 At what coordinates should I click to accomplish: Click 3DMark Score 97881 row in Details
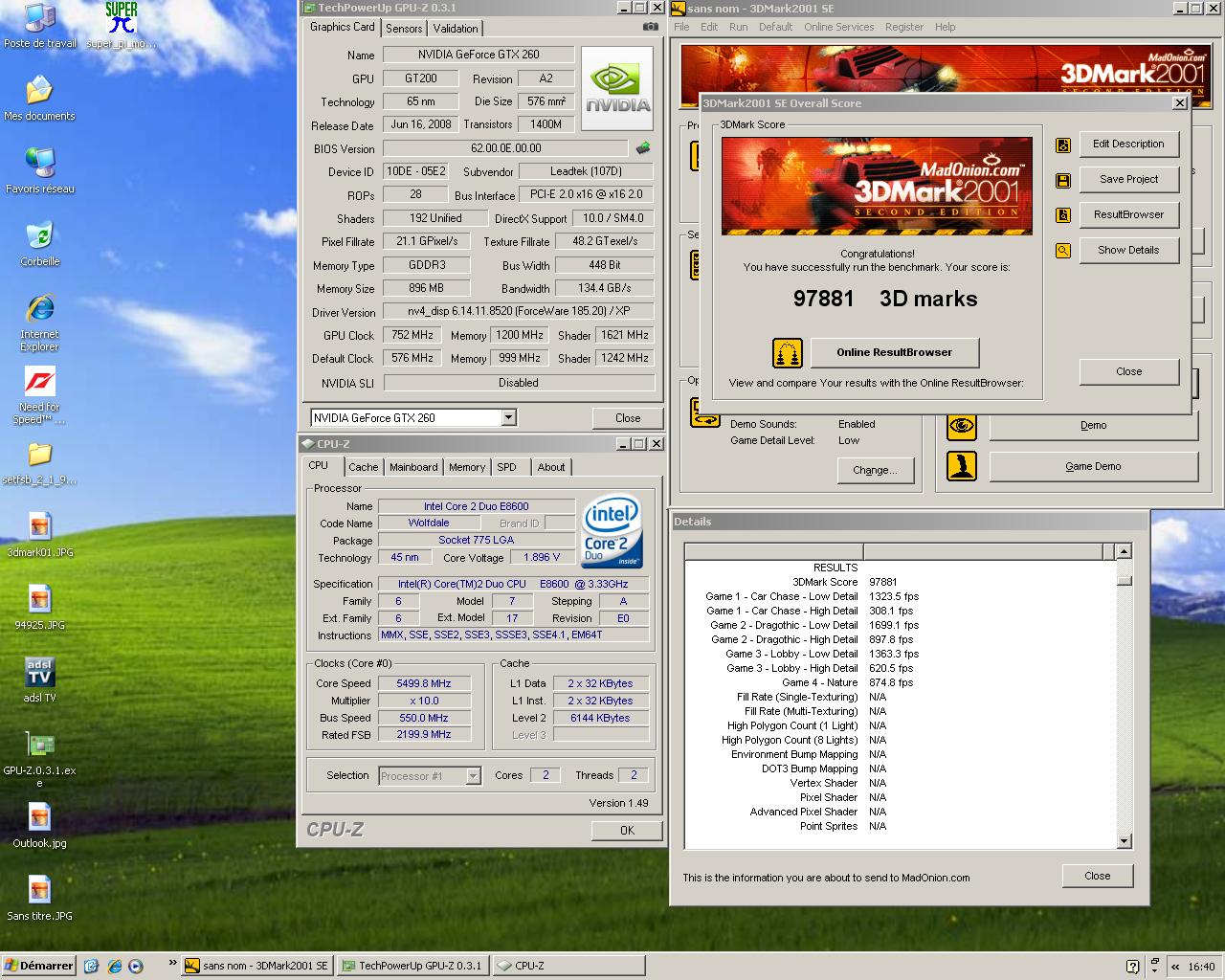900,582
